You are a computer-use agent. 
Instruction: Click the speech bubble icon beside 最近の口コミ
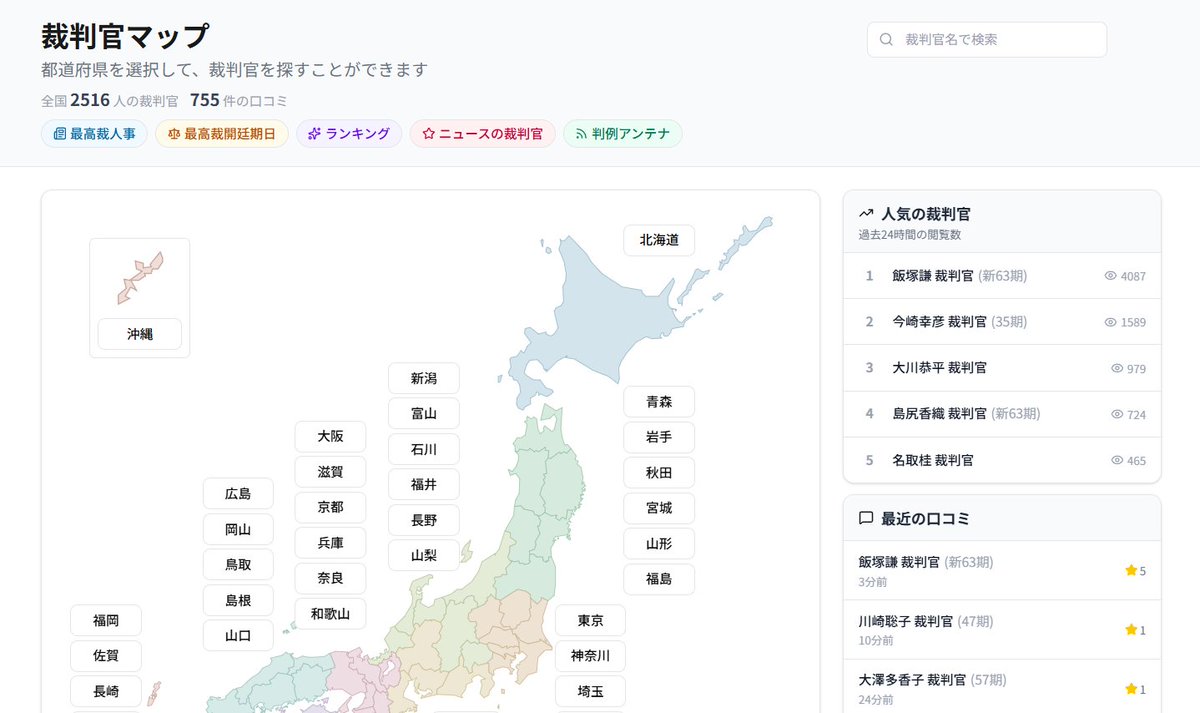coord(866,518)
